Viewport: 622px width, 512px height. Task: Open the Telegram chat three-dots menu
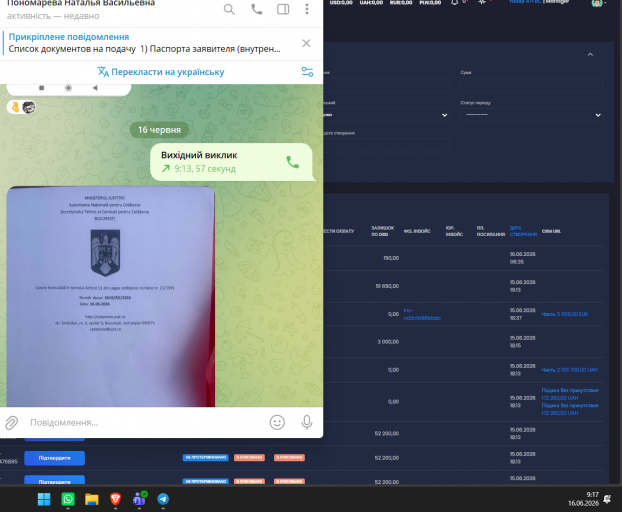coord(307,9)
